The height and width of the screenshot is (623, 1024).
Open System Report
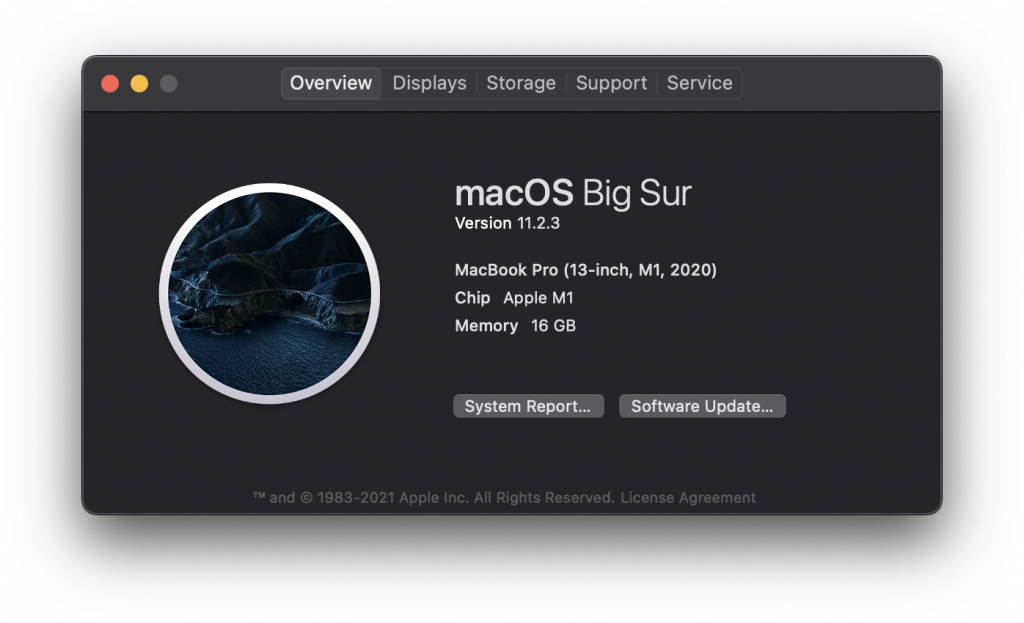point(528,406)
